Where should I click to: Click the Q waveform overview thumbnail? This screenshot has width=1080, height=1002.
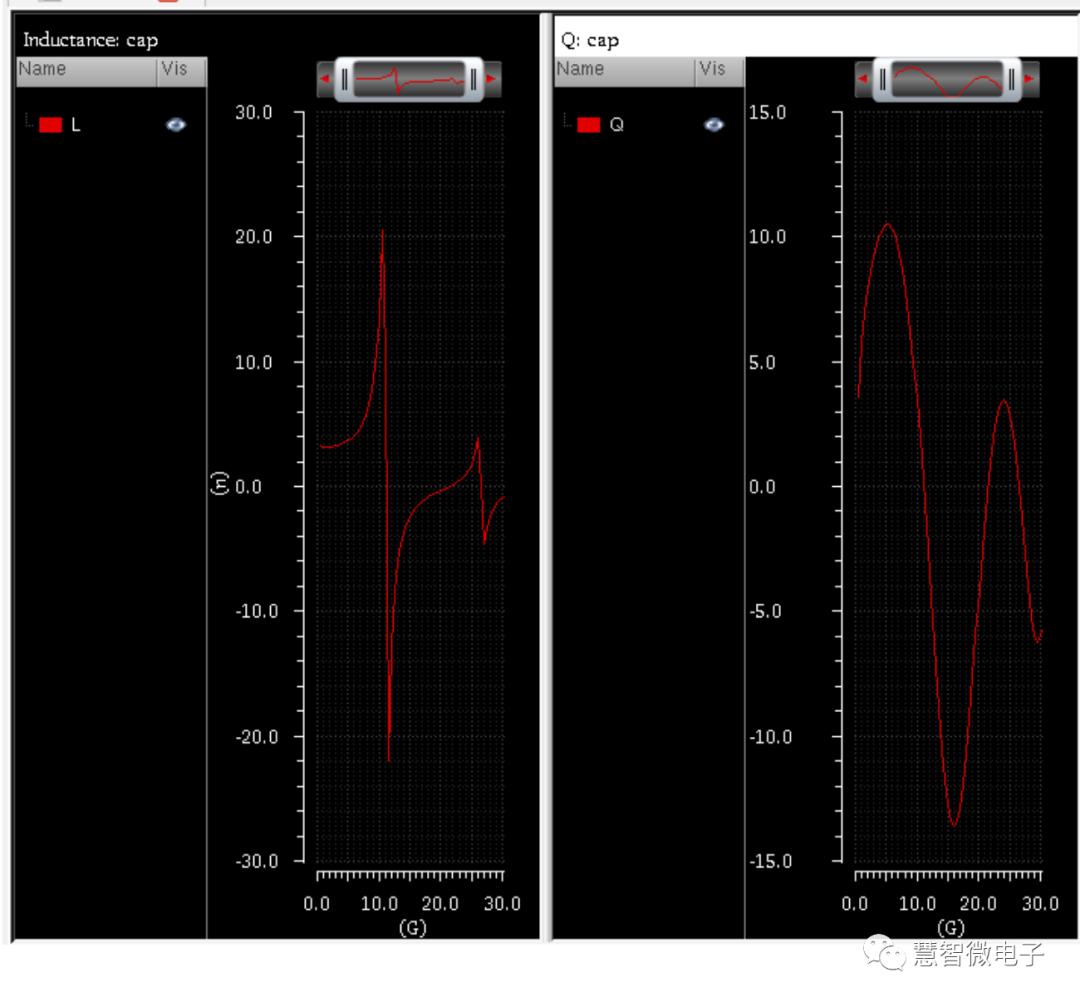[x=947, y=80]
